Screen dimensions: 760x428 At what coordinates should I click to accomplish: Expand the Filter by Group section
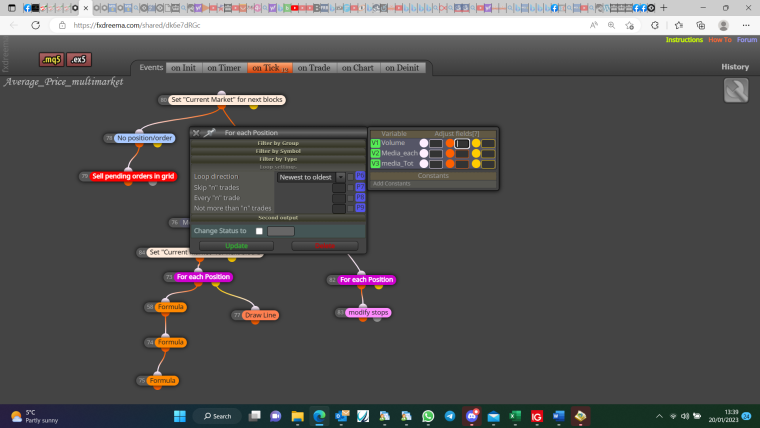click(x=278, y=143)
